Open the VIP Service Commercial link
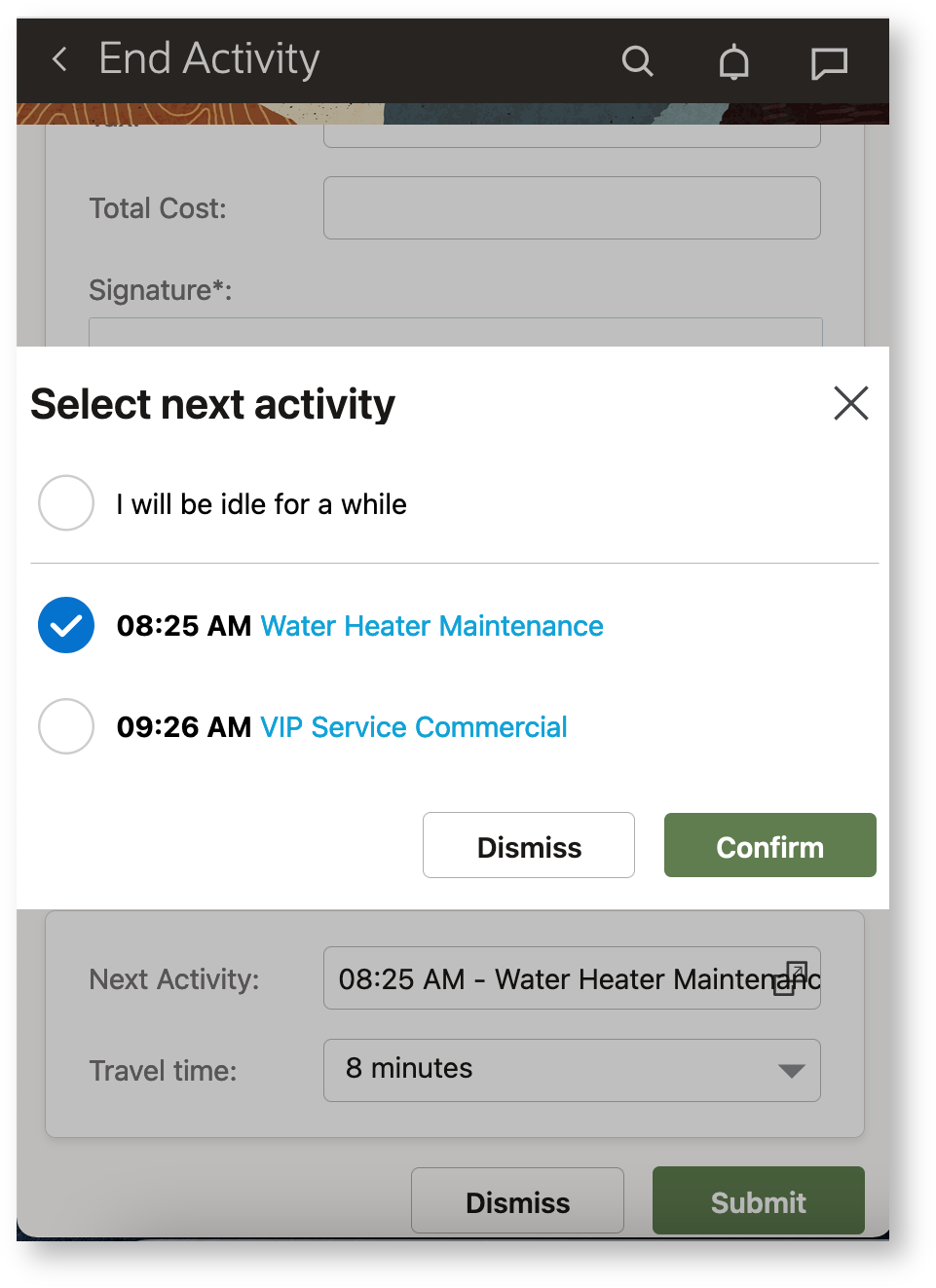 (x=414, y=727)
